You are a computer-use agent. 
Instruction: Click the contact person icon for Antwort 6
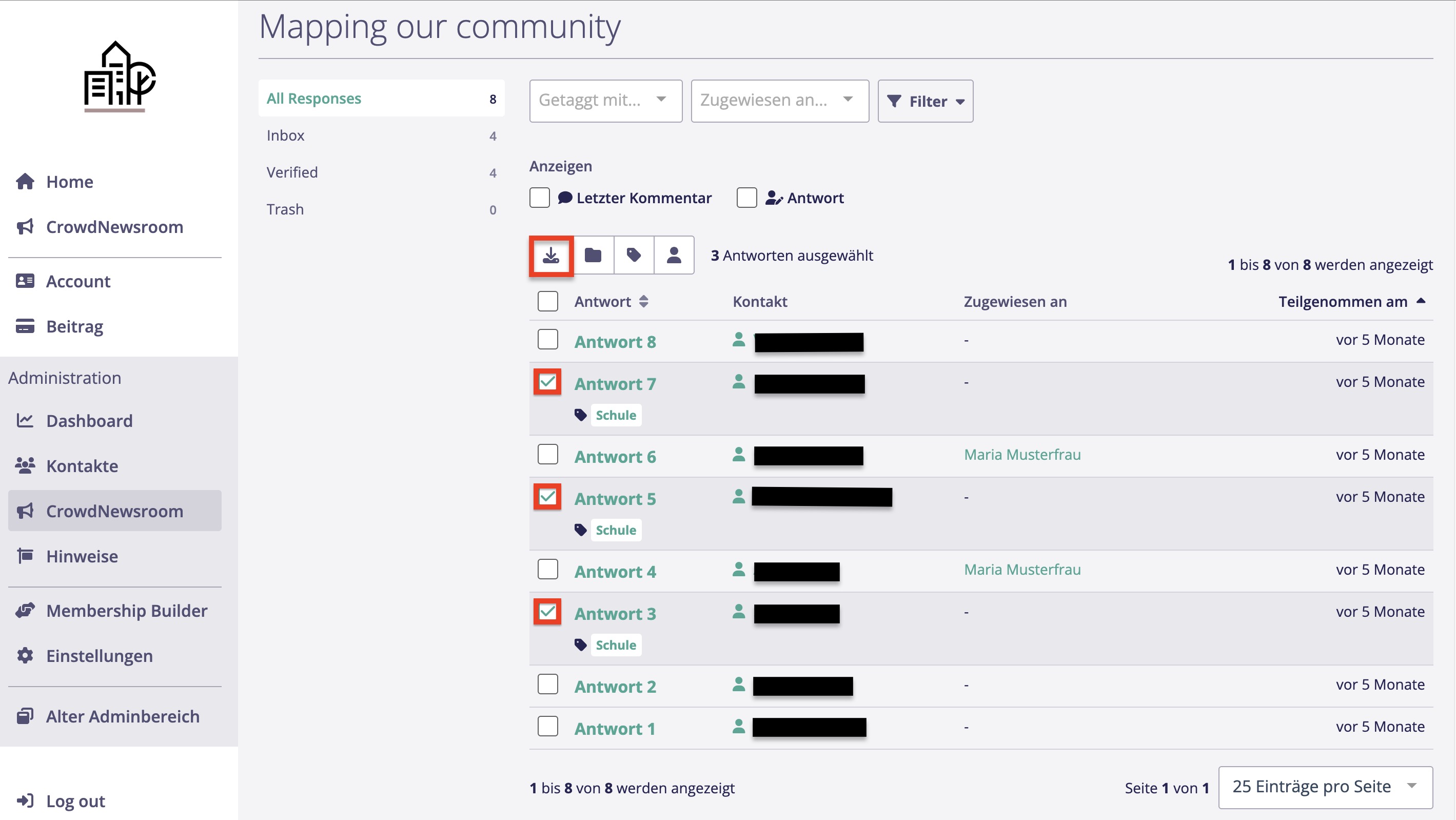(738, 454)
